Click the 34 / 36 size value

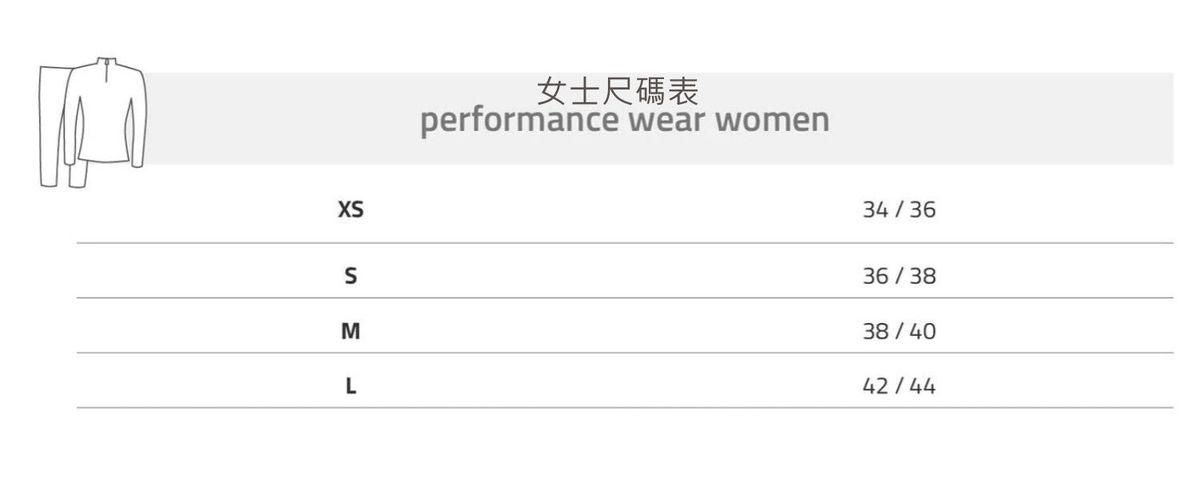[x=899, y=210]
